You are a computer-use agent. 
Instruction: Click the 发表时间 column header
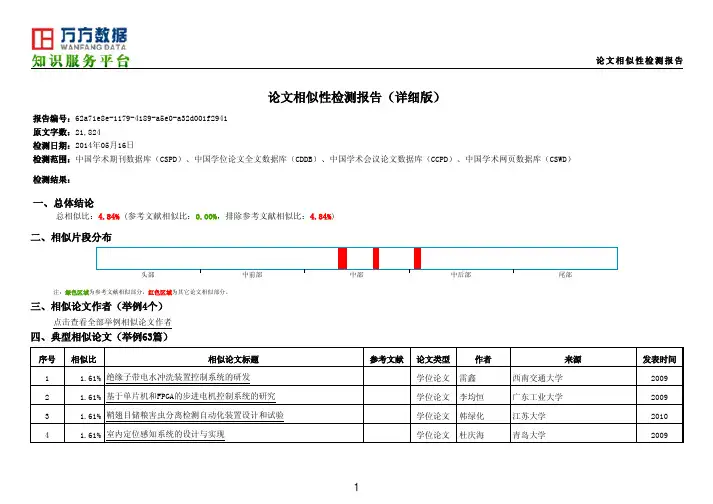659,359
